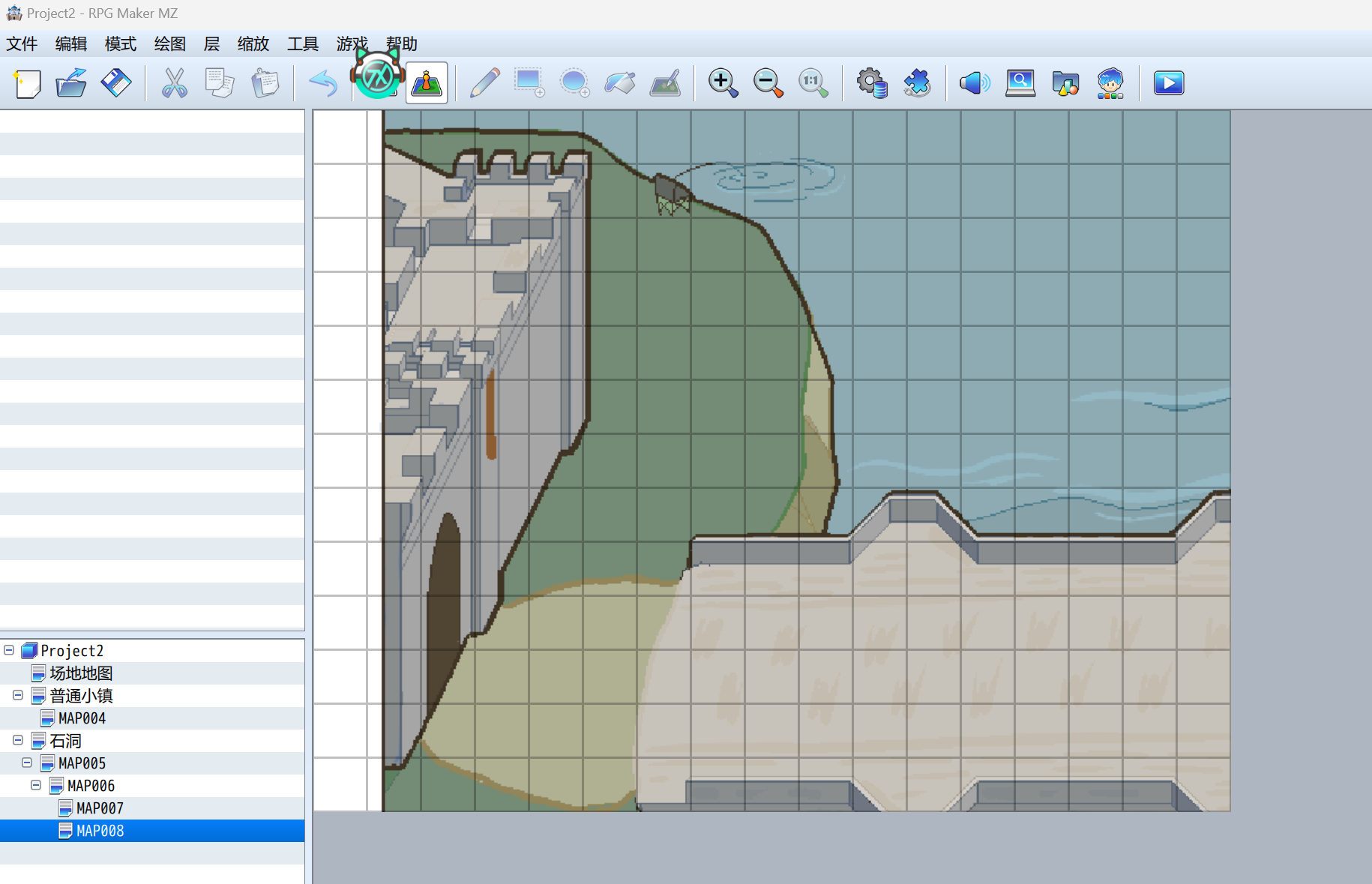Open the 层 menu

(211, 43)
